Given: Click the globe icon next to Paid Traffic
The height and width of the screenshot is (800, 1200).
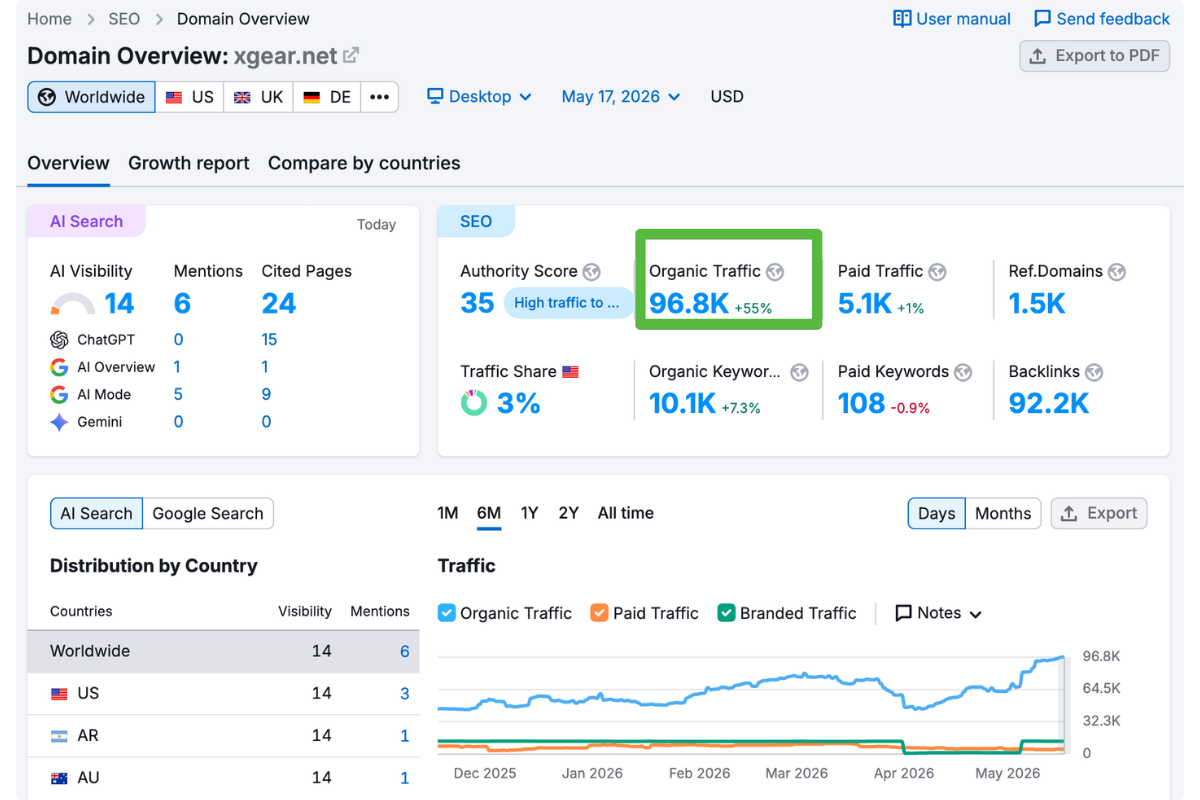Looking at the screenshot, I should (x=937, y=272).
